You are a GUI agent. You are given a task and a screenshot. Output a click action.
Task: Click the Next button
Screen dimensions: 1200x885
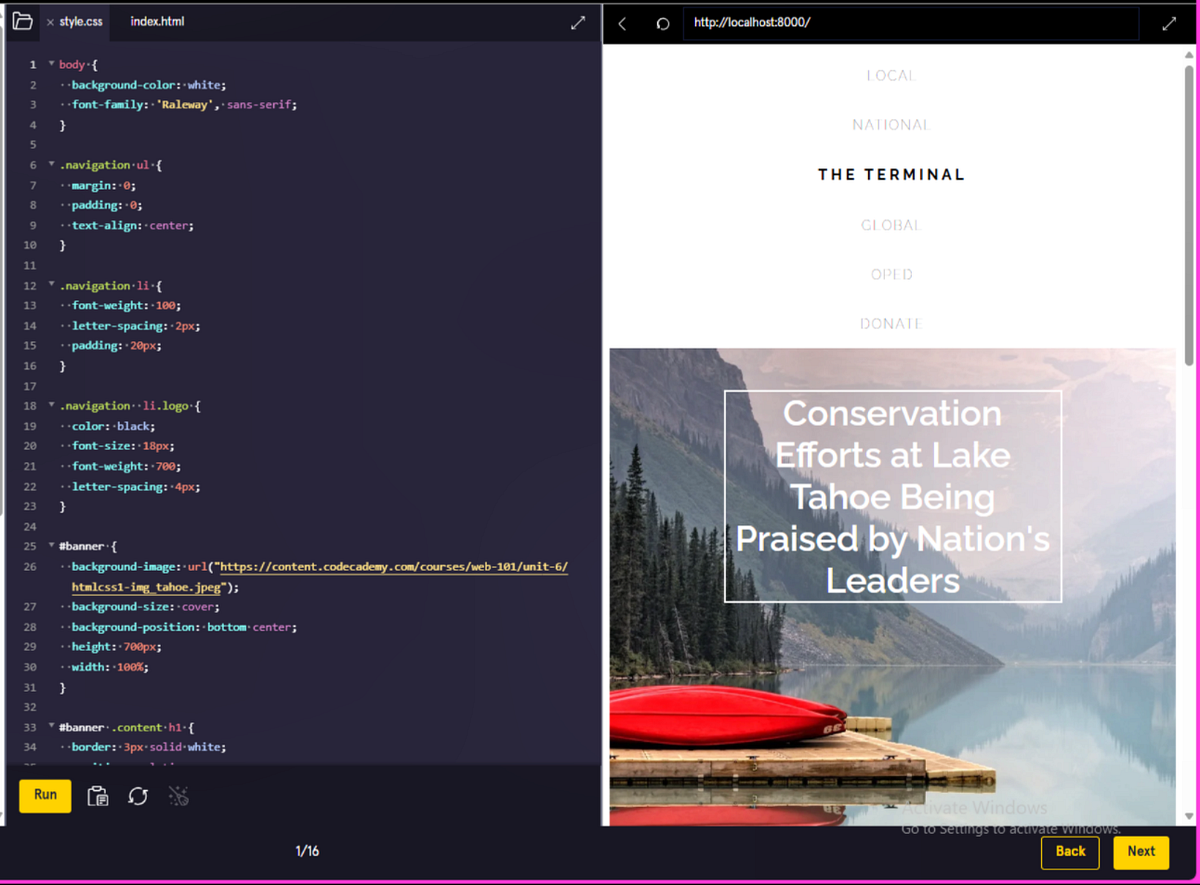[1141, 852]
